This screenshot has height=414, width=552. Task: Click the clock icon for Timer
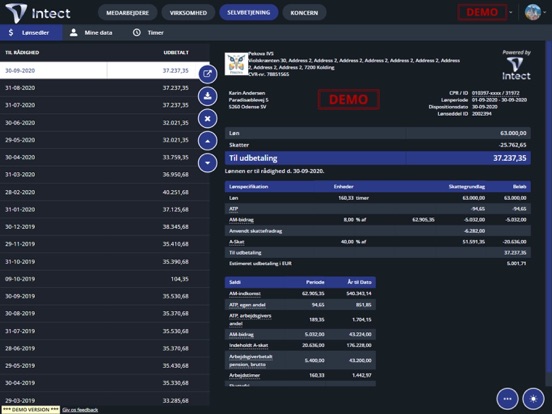coord(137,32)
